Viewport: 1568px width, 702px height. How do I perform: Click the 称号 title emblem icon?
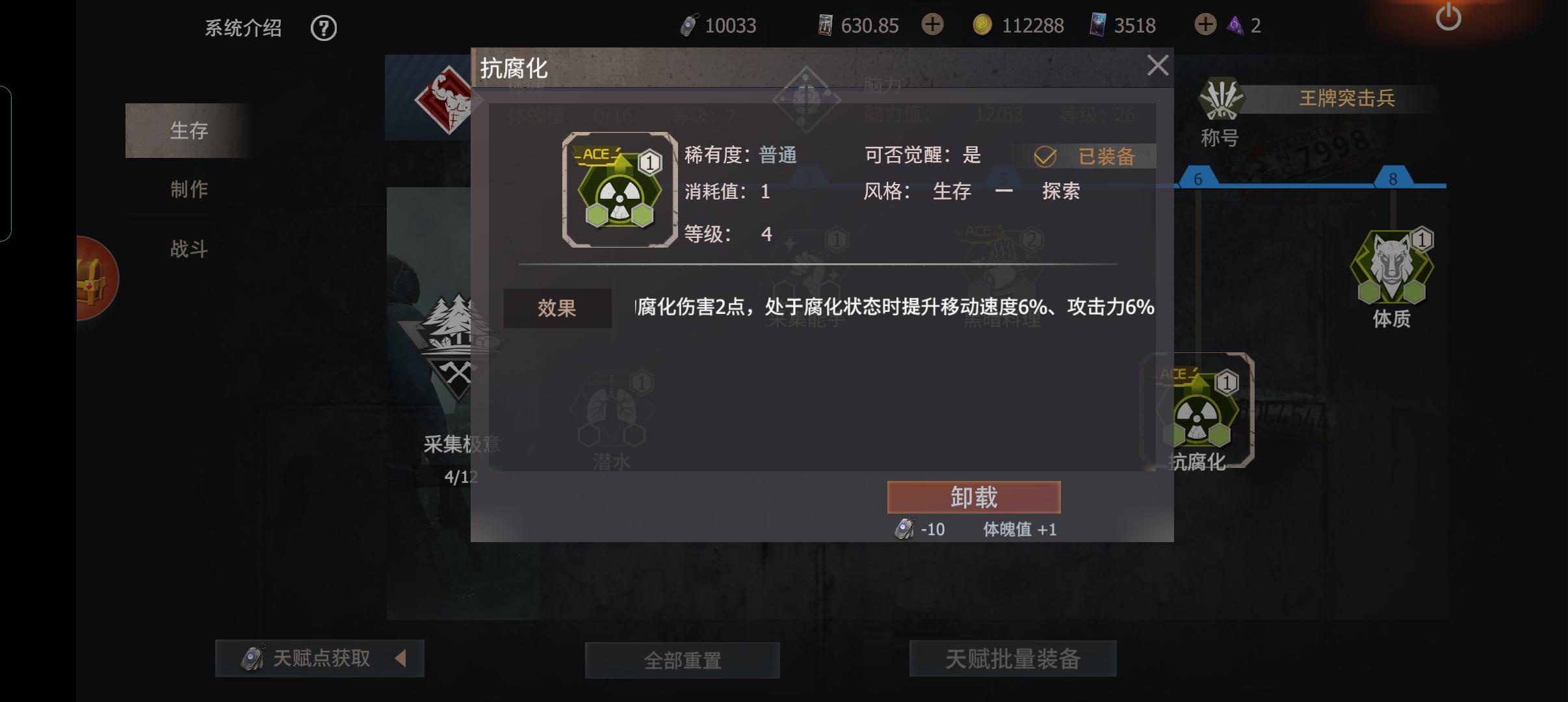(1221, 99)
